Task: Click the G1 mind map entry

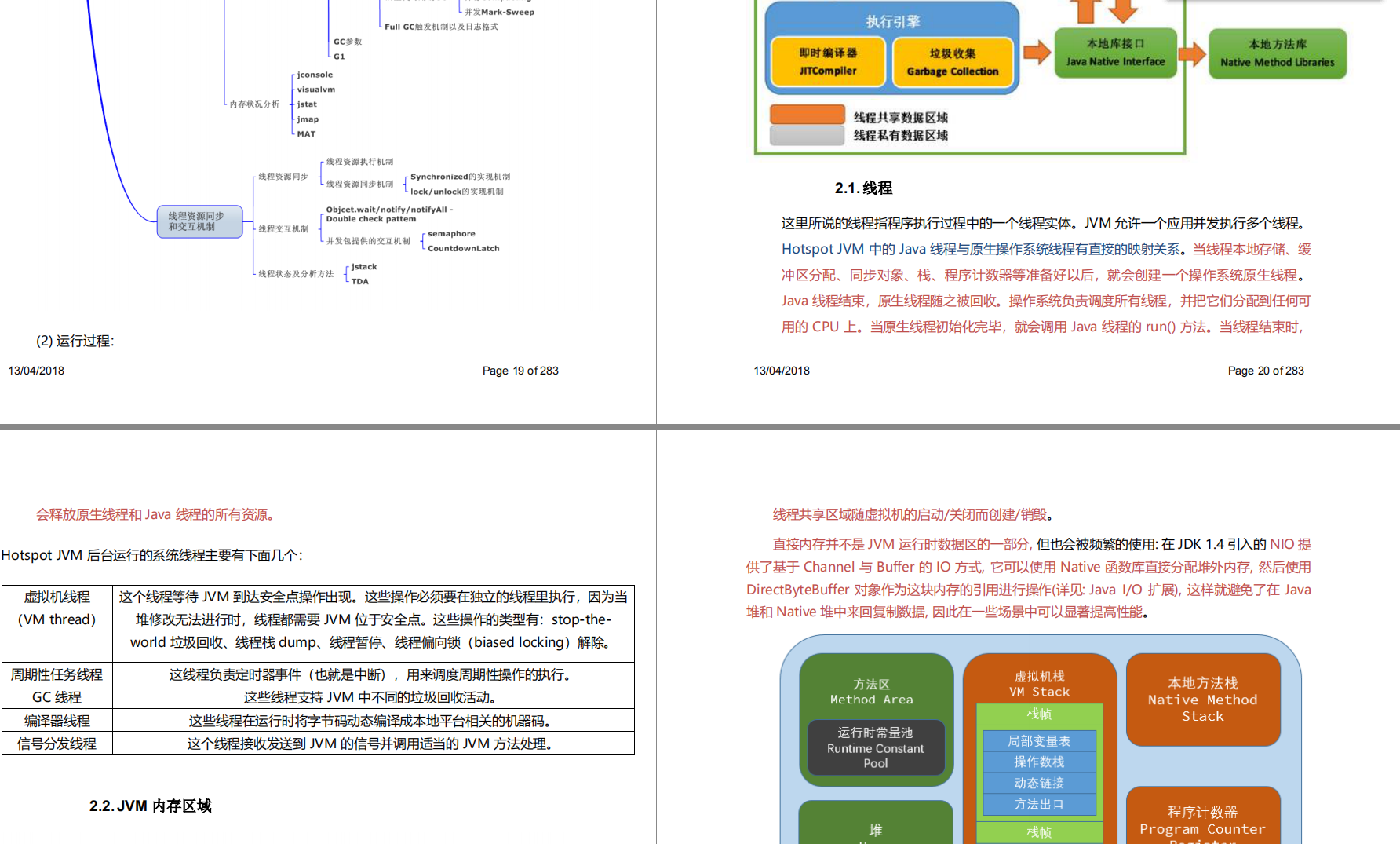Action: tap(339, 57)
